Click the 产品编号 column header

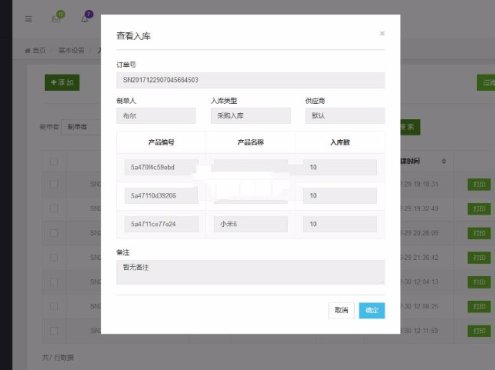point(161,142)
